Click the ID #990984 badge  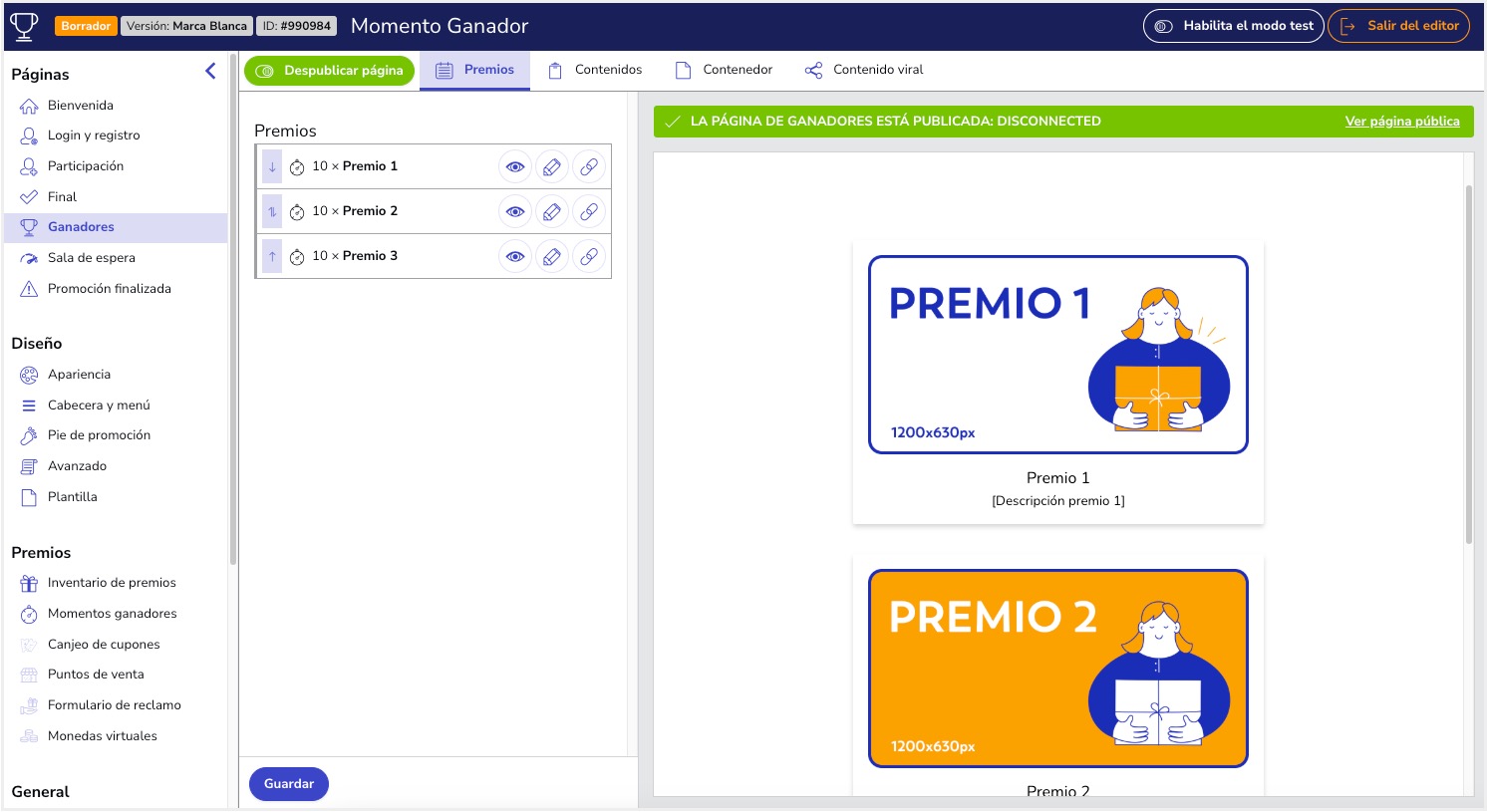pos(296,26)
